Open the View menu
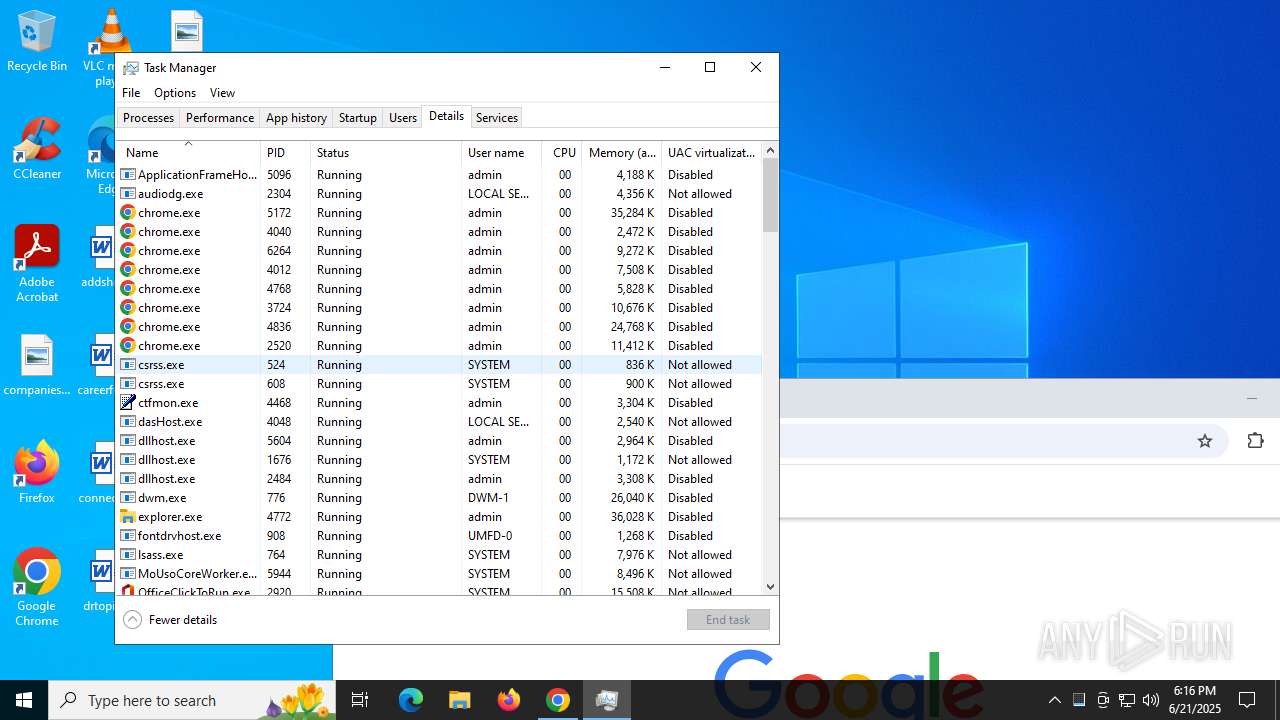 [x=222, y=93]
